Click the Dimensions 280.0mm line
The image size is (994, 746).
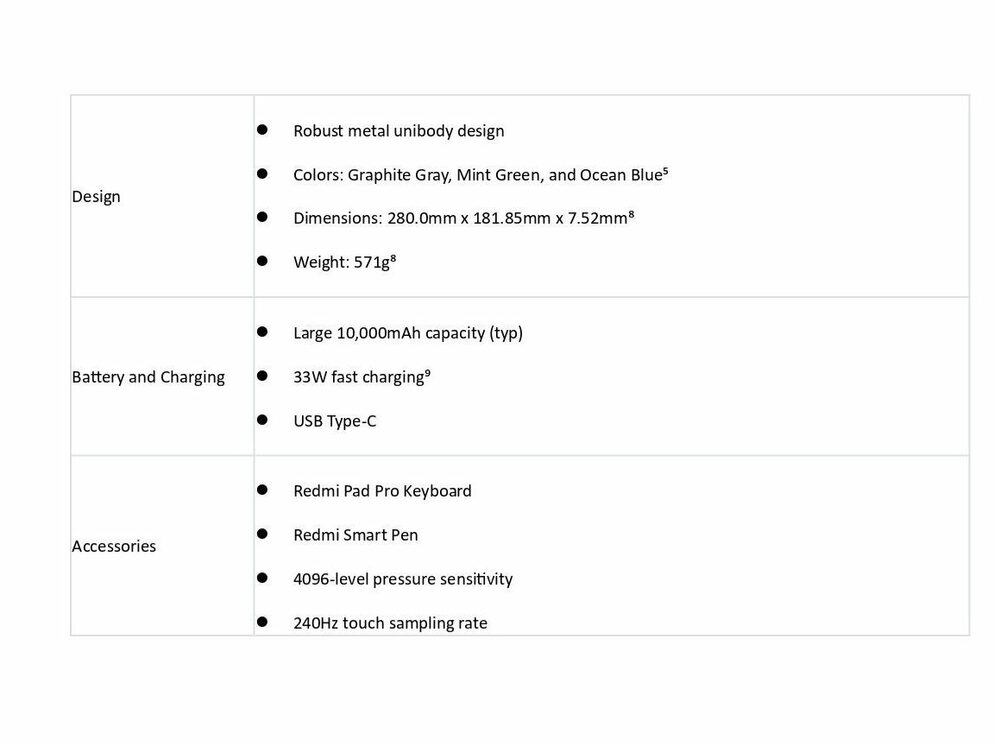click(463, 218)
